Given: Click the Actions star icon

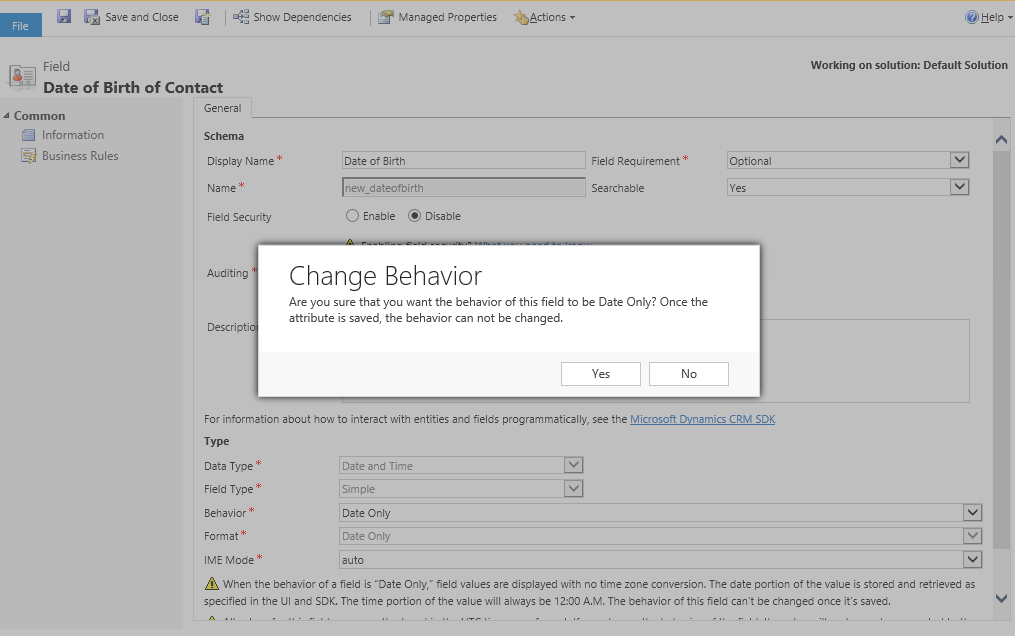Looking at the screenshot, I should click(520, 17).
